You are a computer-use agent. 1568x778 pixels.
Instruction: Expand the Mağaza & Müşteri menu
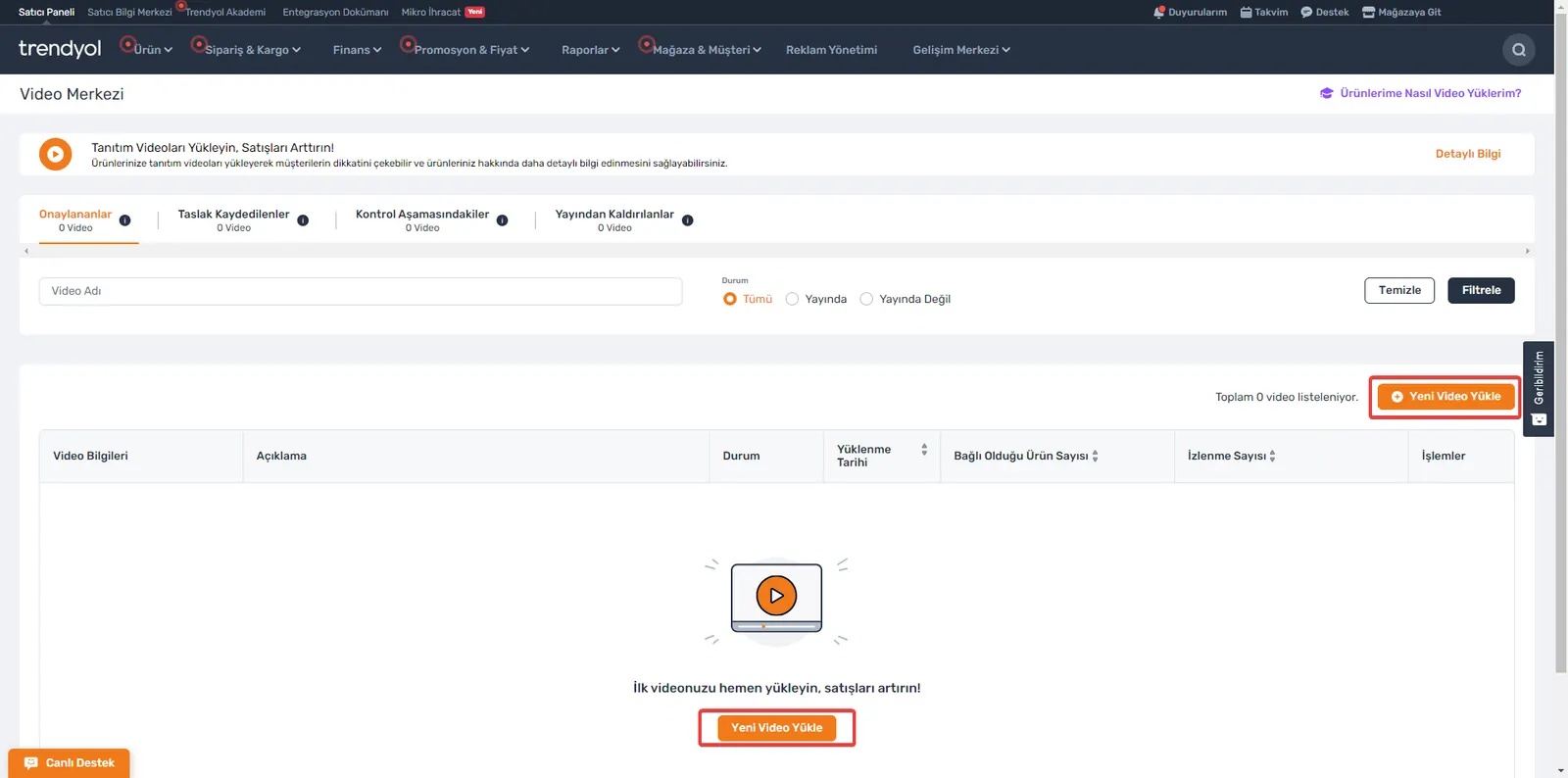coord(707,50)
